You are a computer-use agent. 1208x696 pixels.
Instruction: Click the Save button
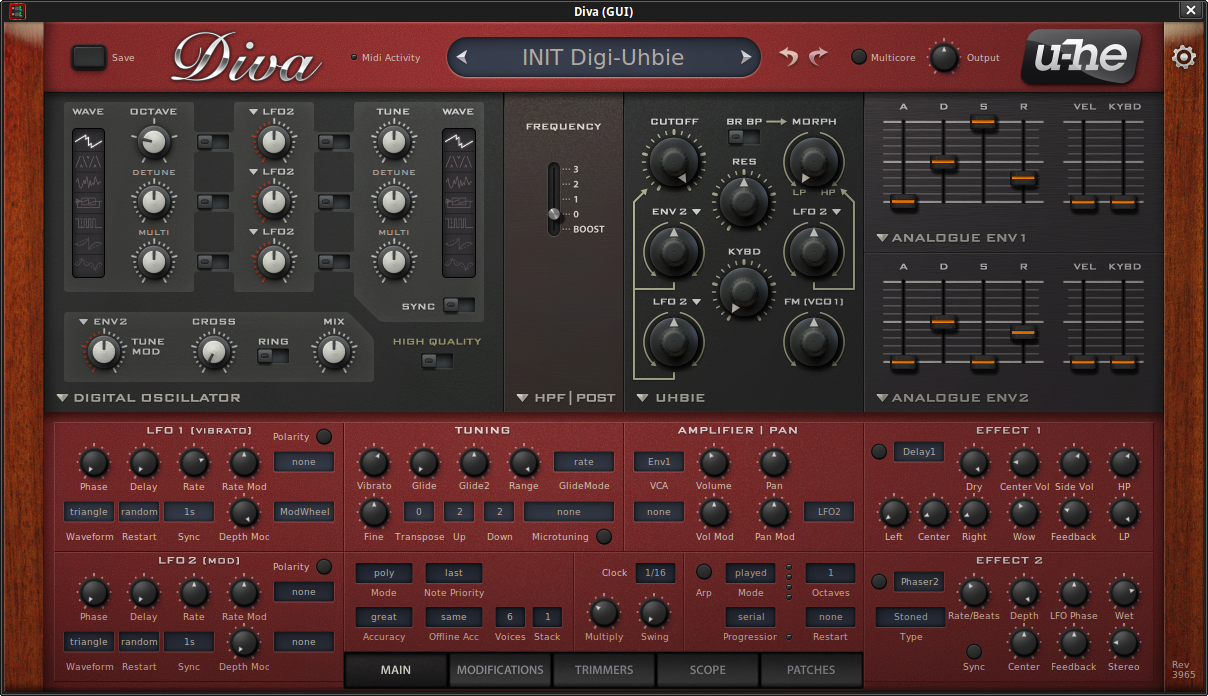[89, 57]
